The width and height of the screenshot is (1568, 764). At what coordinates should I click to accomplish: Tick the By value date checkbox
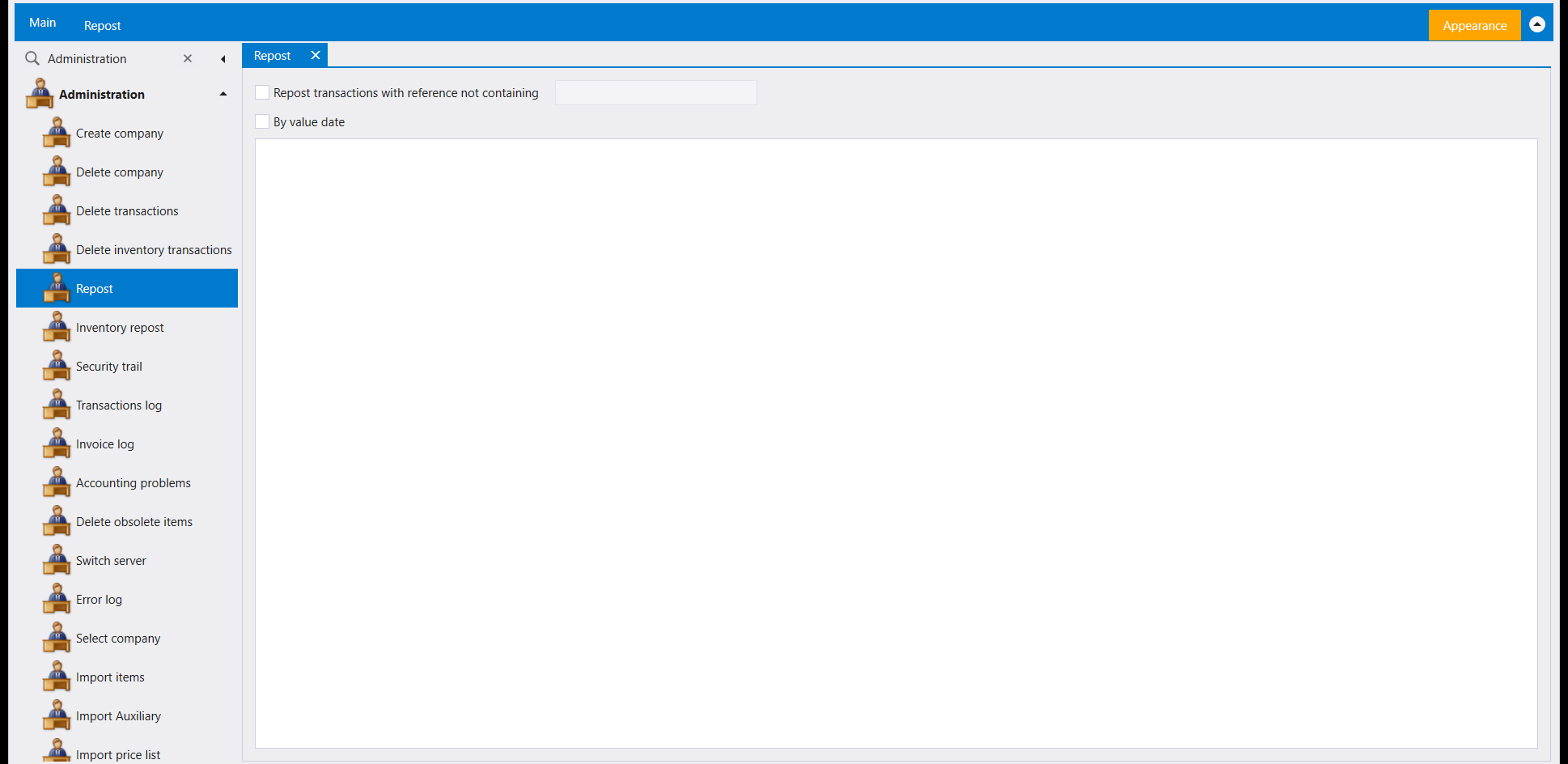click(x=262, y=121)
